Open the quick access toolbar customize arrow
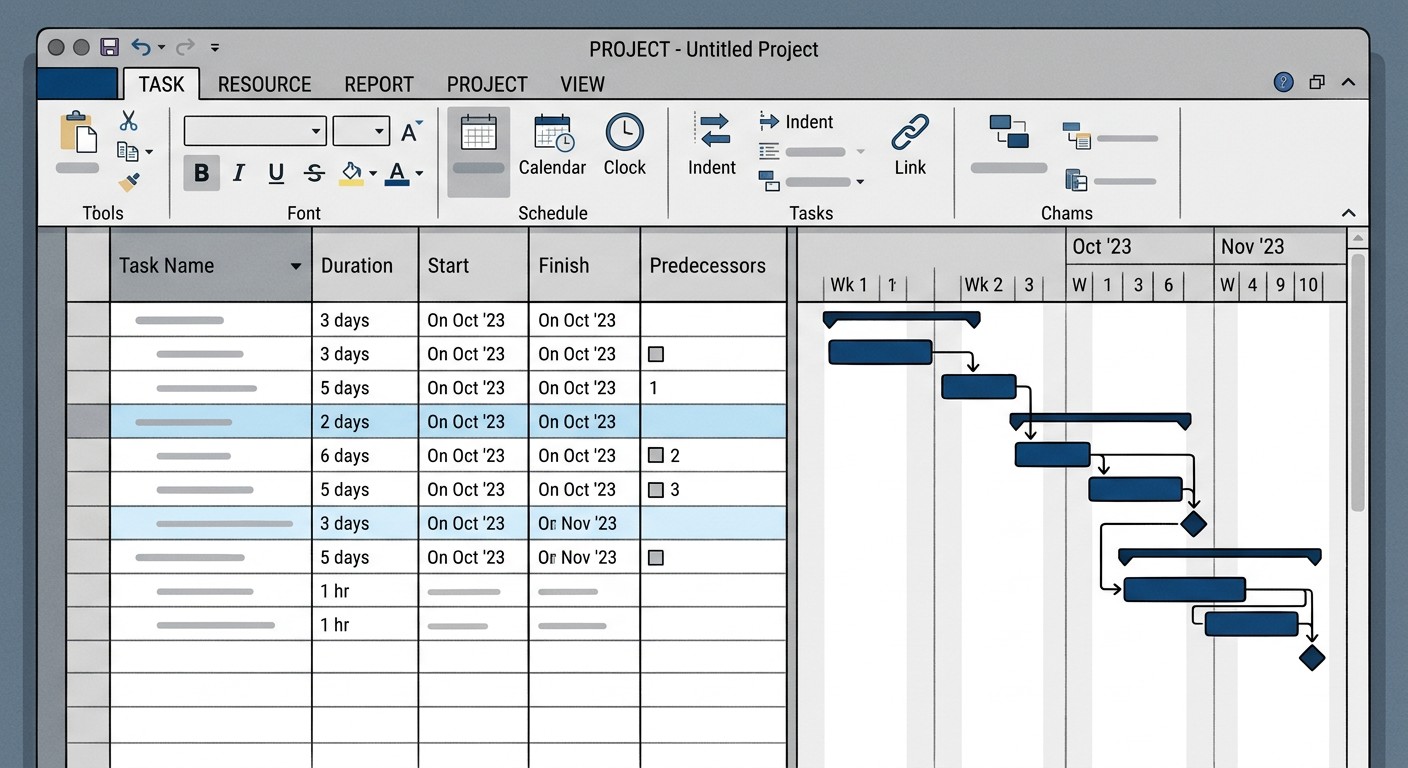1408x768 pixels. point(215,47)
